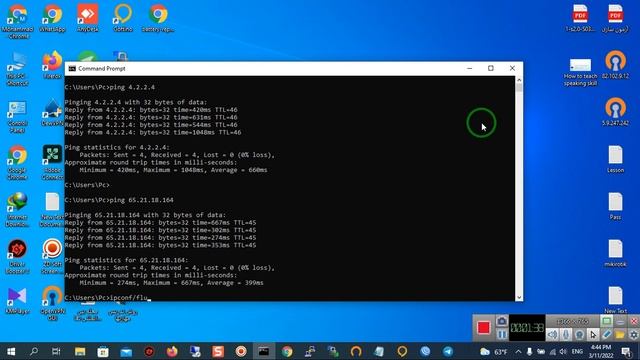
Task: Open WhatsApp desktop shortcut
Action: (x=53, y=18)
